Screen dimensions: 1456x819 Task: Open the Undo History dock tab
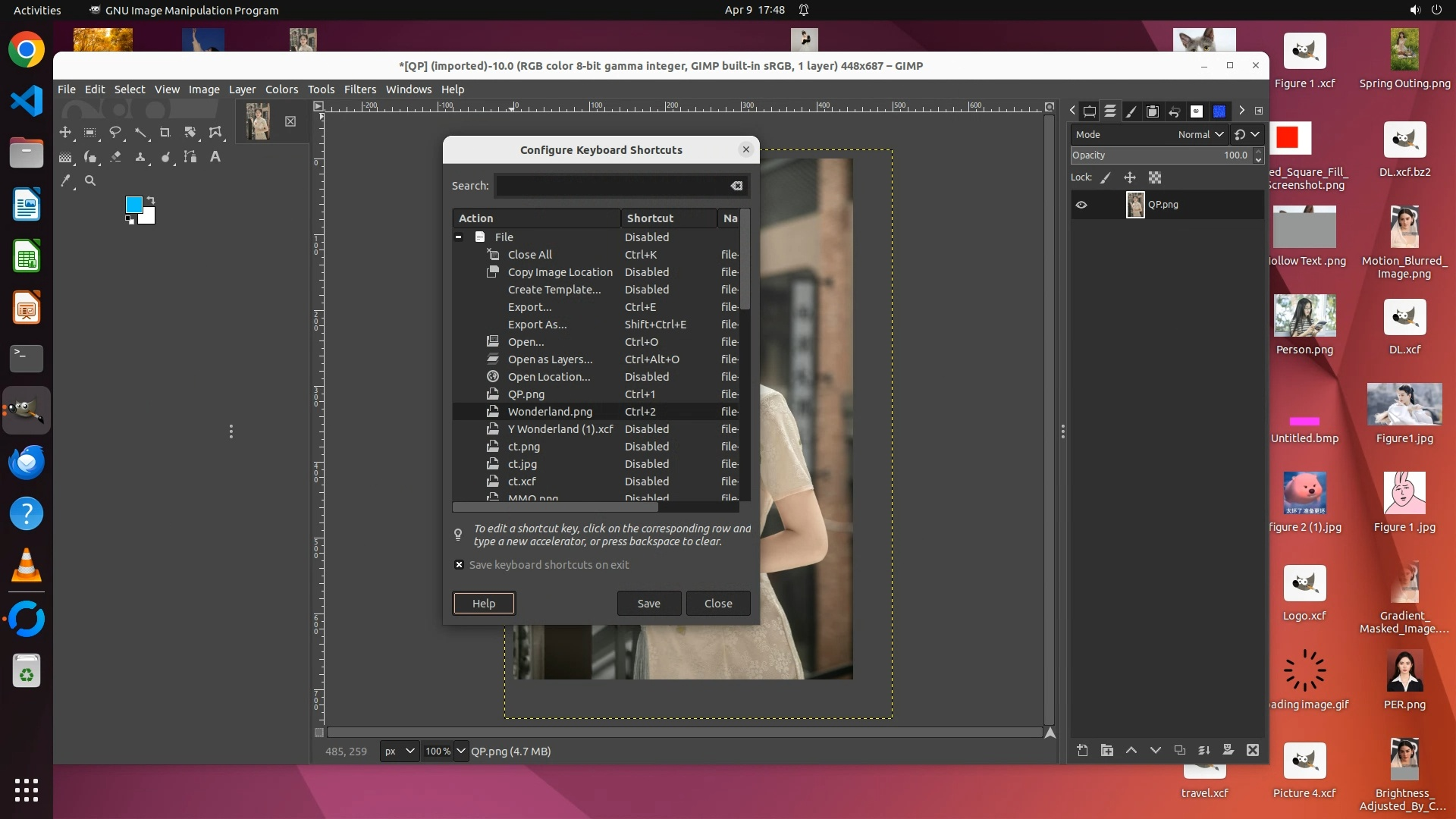pos(1174,111)
